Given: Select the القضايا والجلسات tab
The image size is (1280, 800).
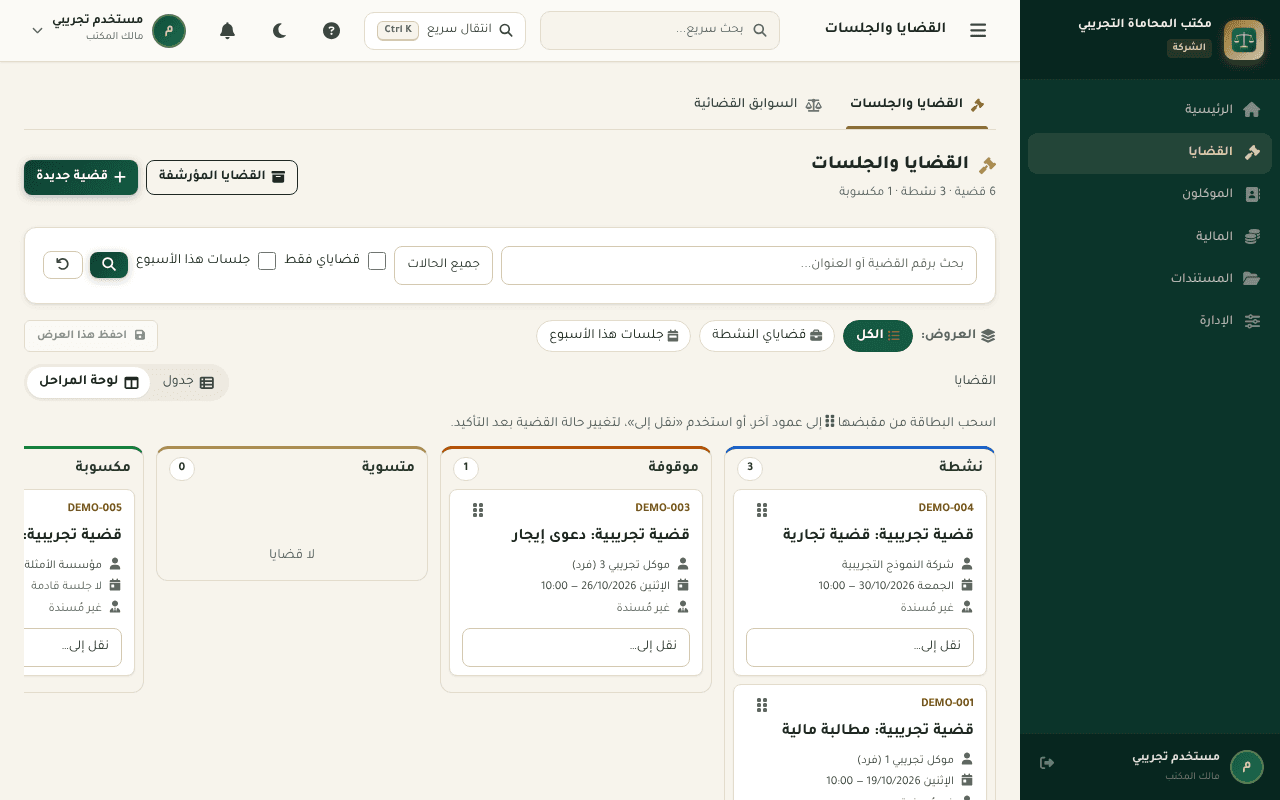Looking at the screenshot, I should (917, 105).
